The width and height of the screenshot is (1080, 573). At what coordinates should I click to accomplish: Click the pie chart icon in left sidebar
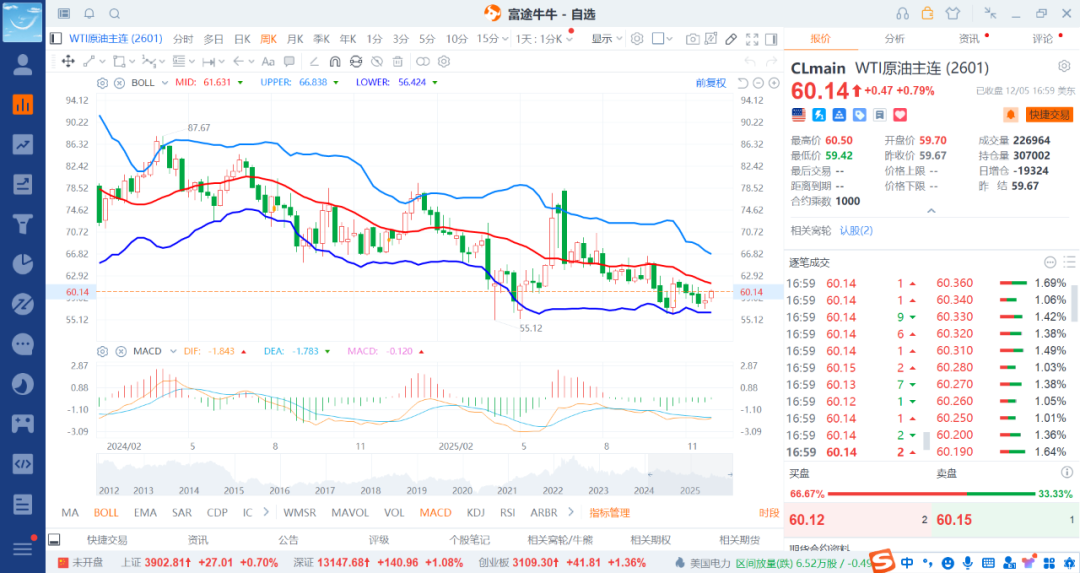tap(22, 264)
